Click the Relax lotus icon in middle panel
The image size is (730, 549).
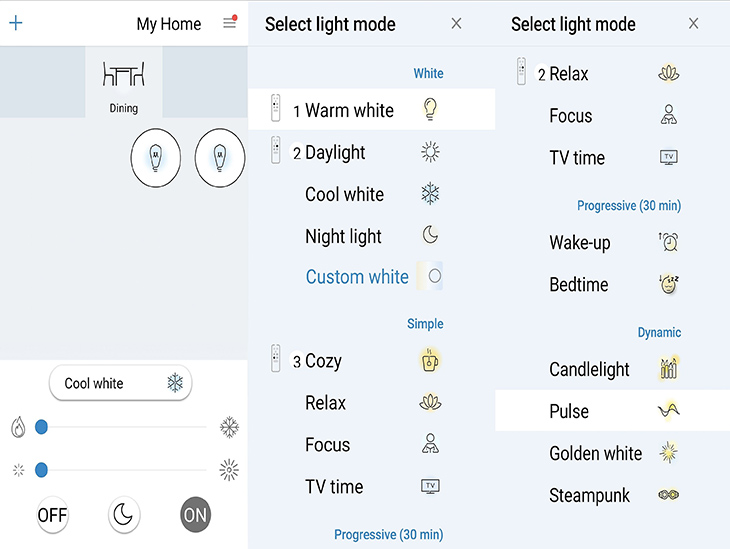click(x=430, y=402)
